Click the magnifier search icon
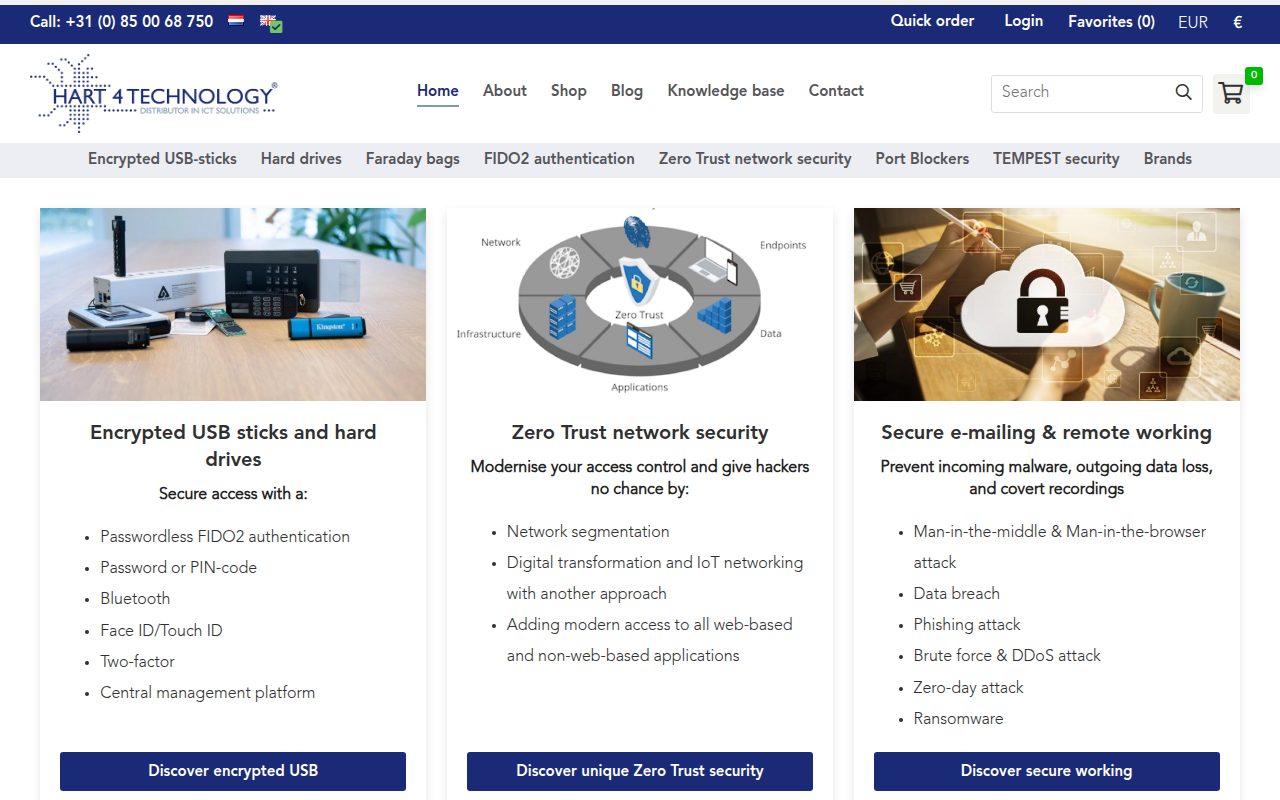The height and width of the screenshot is (800, 1280). (1183, 92)
